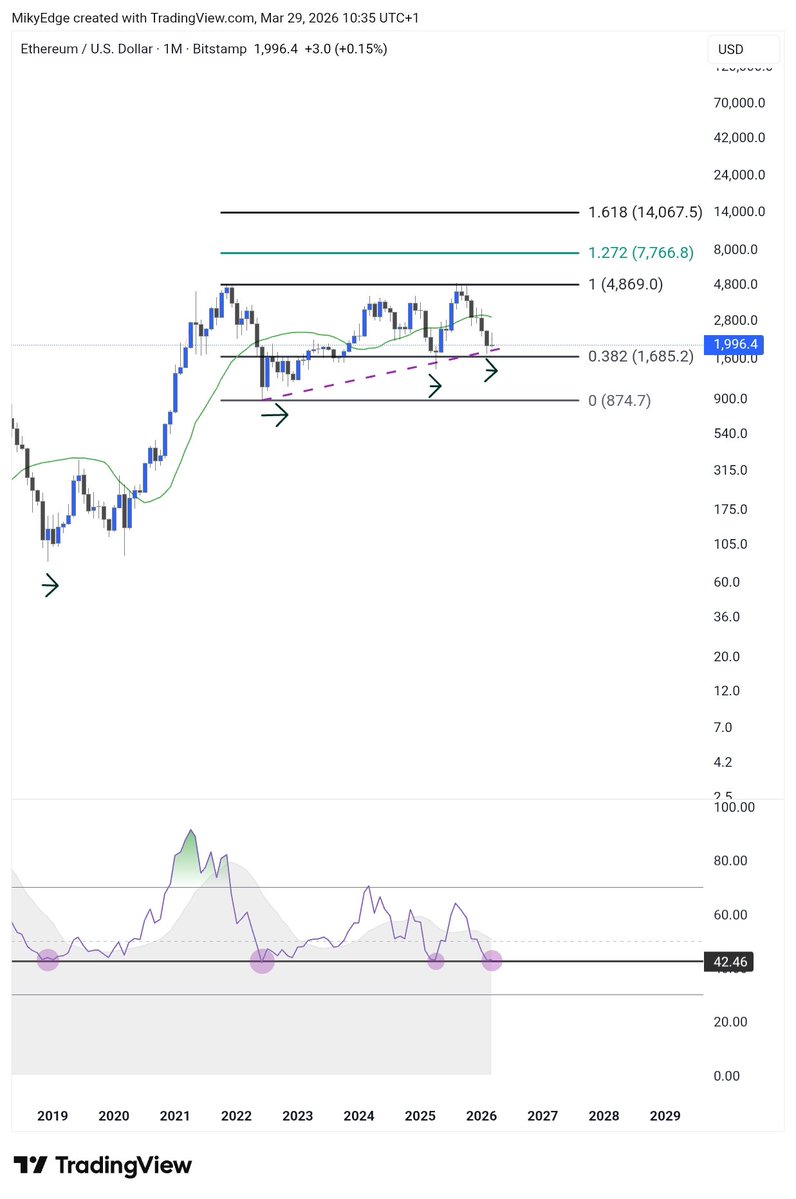This screenshot has width=796, height=1199.
Task: Click the 4,800.0 price axis label
Action: [736, 284]
